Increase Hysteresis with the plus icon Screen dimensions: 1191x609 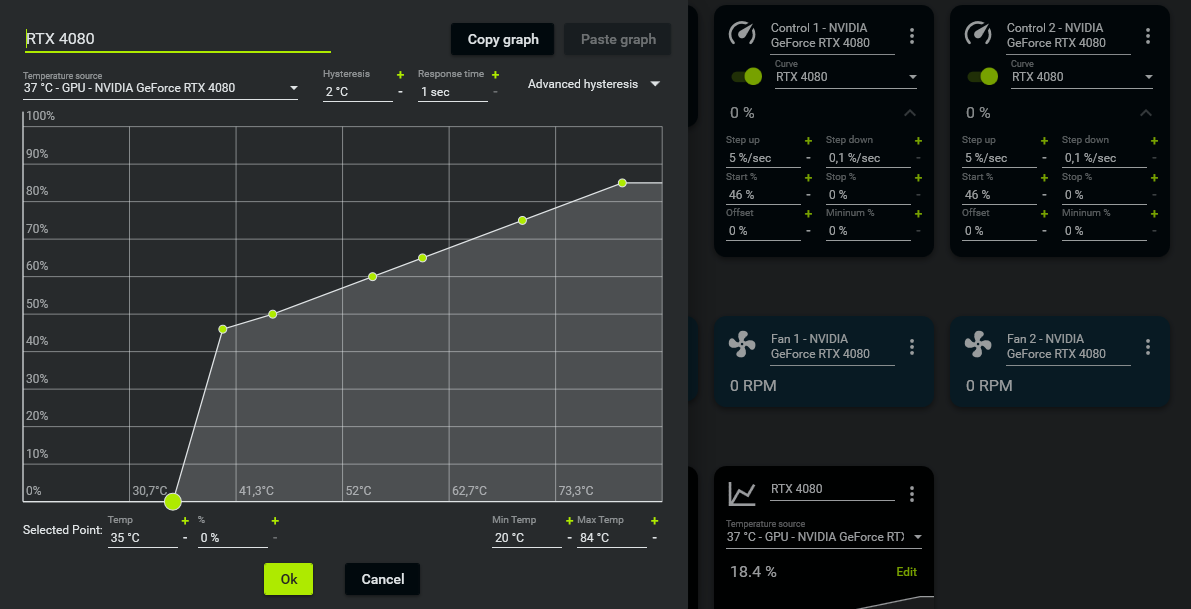pos(400,74)
